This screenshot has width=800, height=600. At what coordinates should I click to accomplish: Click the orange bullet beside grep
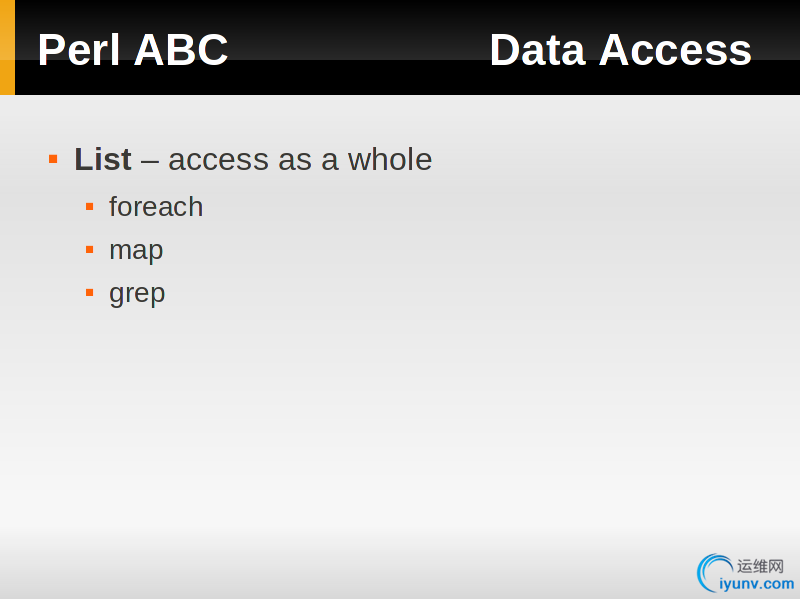click(90, 292)
